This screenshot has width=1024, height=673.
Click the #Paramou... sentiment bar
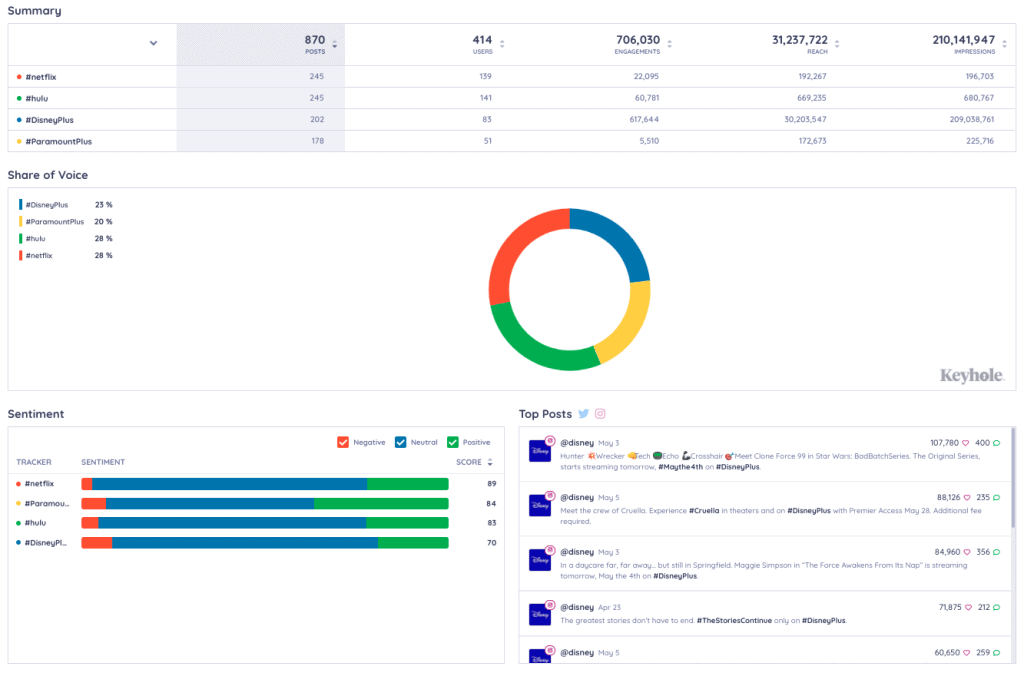click(x=264, y=503)
